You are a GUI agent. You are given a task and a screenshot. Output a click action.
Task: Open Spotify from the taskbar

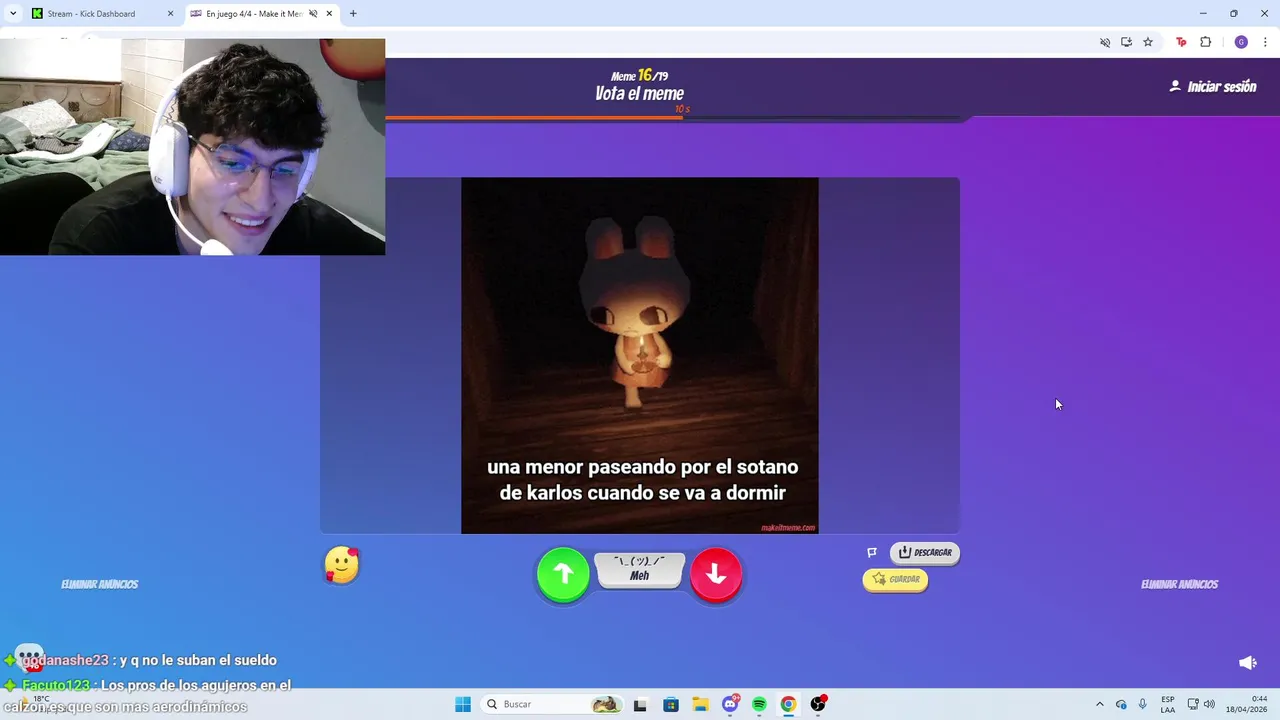[x=759, y=704]
